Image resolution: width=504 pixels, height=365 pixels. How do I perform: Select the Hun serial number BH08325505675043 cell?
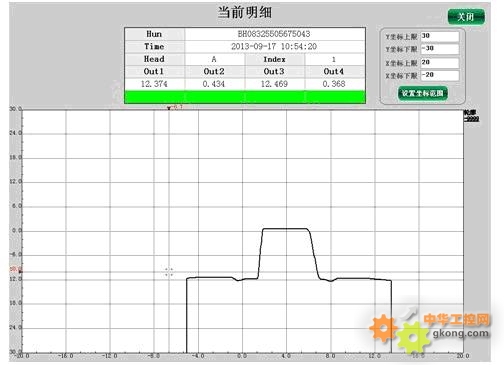(274, 34)
